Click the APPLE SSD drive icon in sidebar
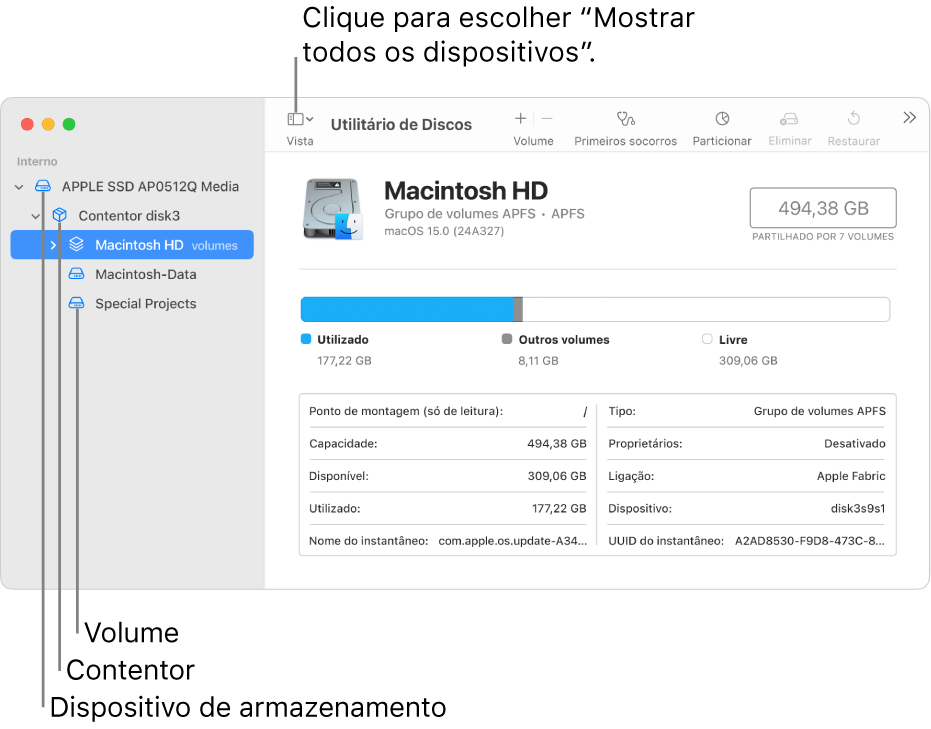This screenshot has width=931, height=729. (x=43, y=186)
